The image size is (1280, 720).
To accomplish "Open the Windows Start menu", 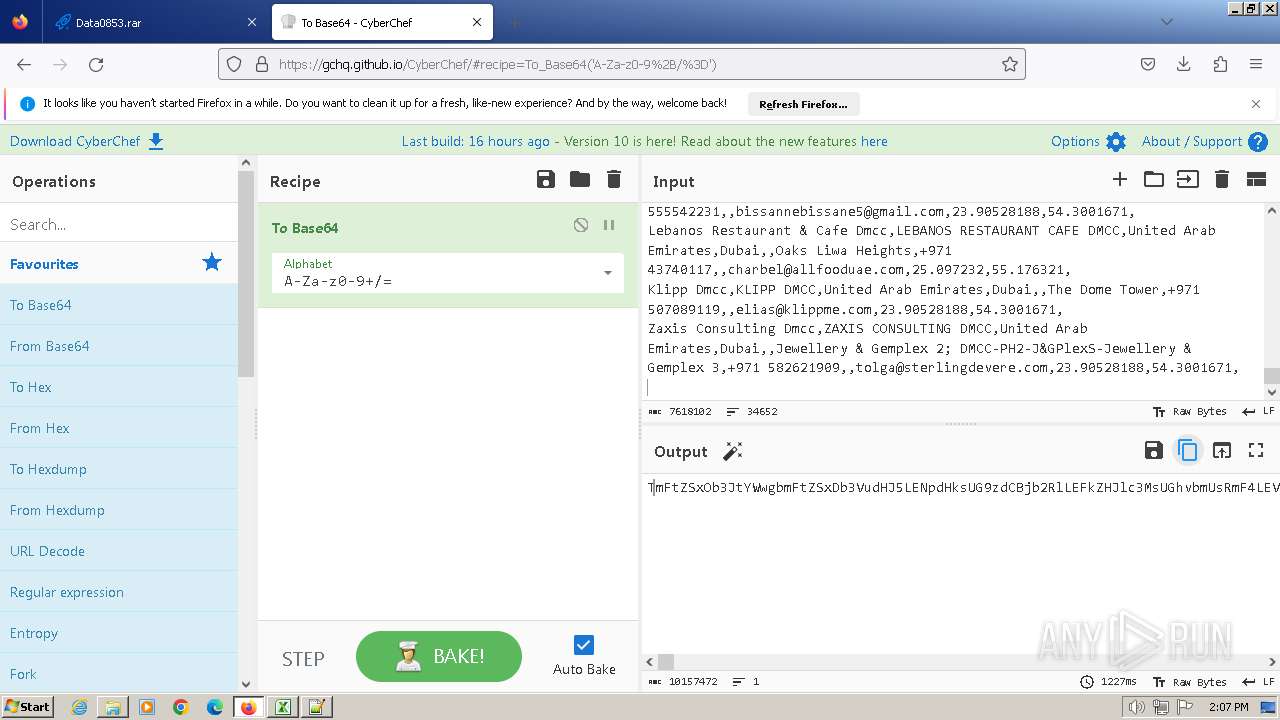I will coord(27,706).
